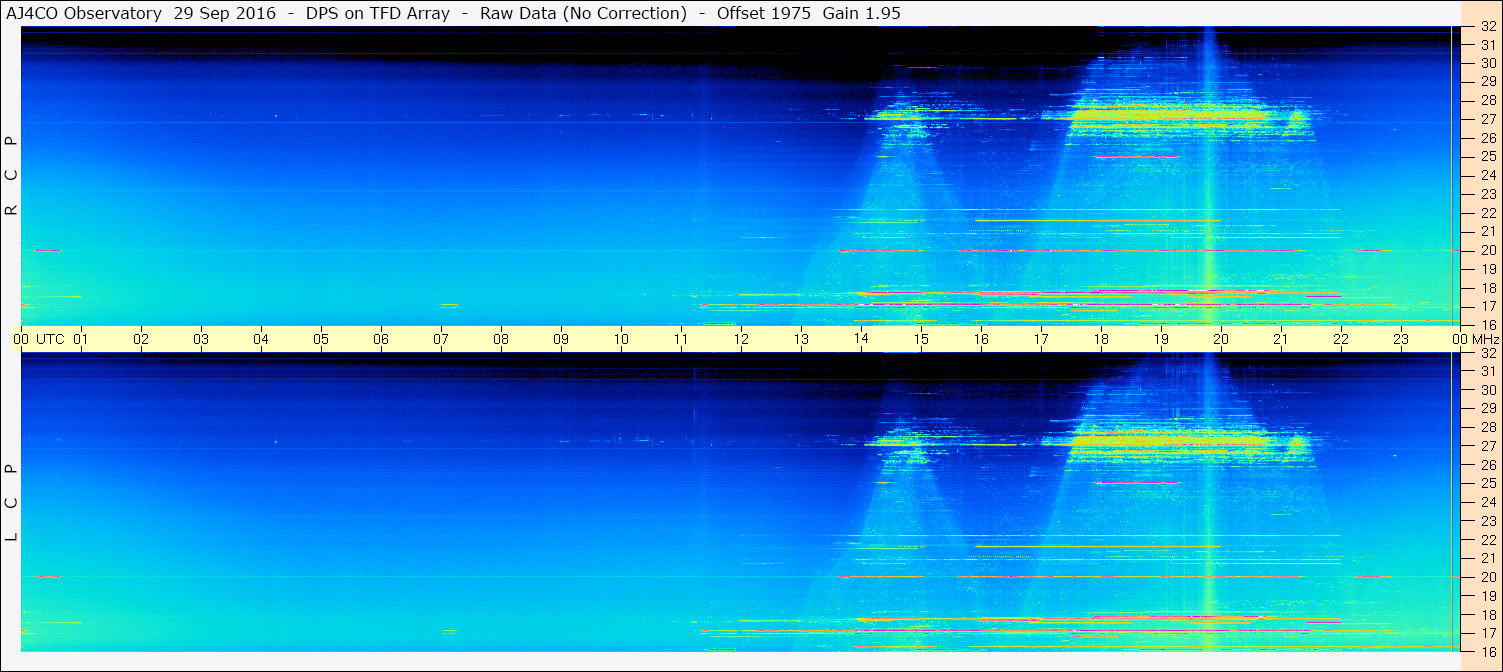Click the 30 MHz label on the RCP scale
1503x672 pixels.
pyautogui.click(x=1488, y=63)
